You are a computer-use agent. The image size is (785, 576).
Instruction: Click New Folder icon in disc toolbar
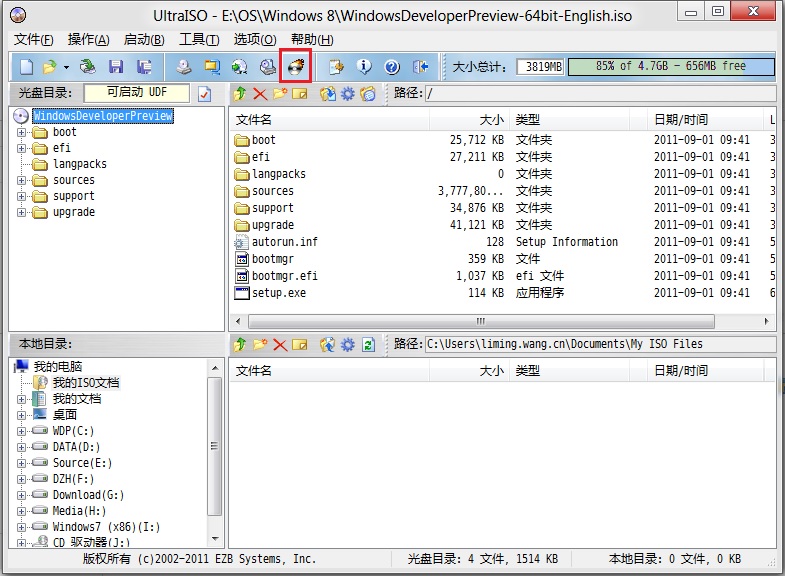[280, 94]
